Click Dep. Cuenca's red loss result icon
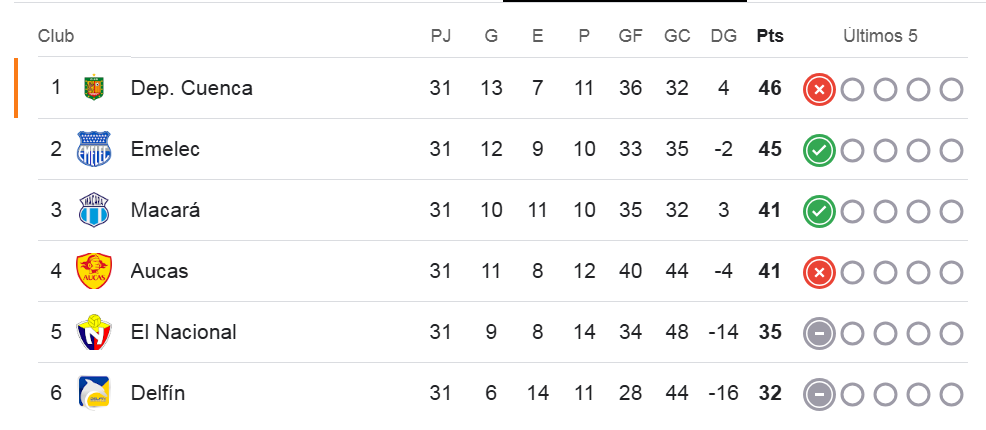The image size is (986, 430). point(819,90)
